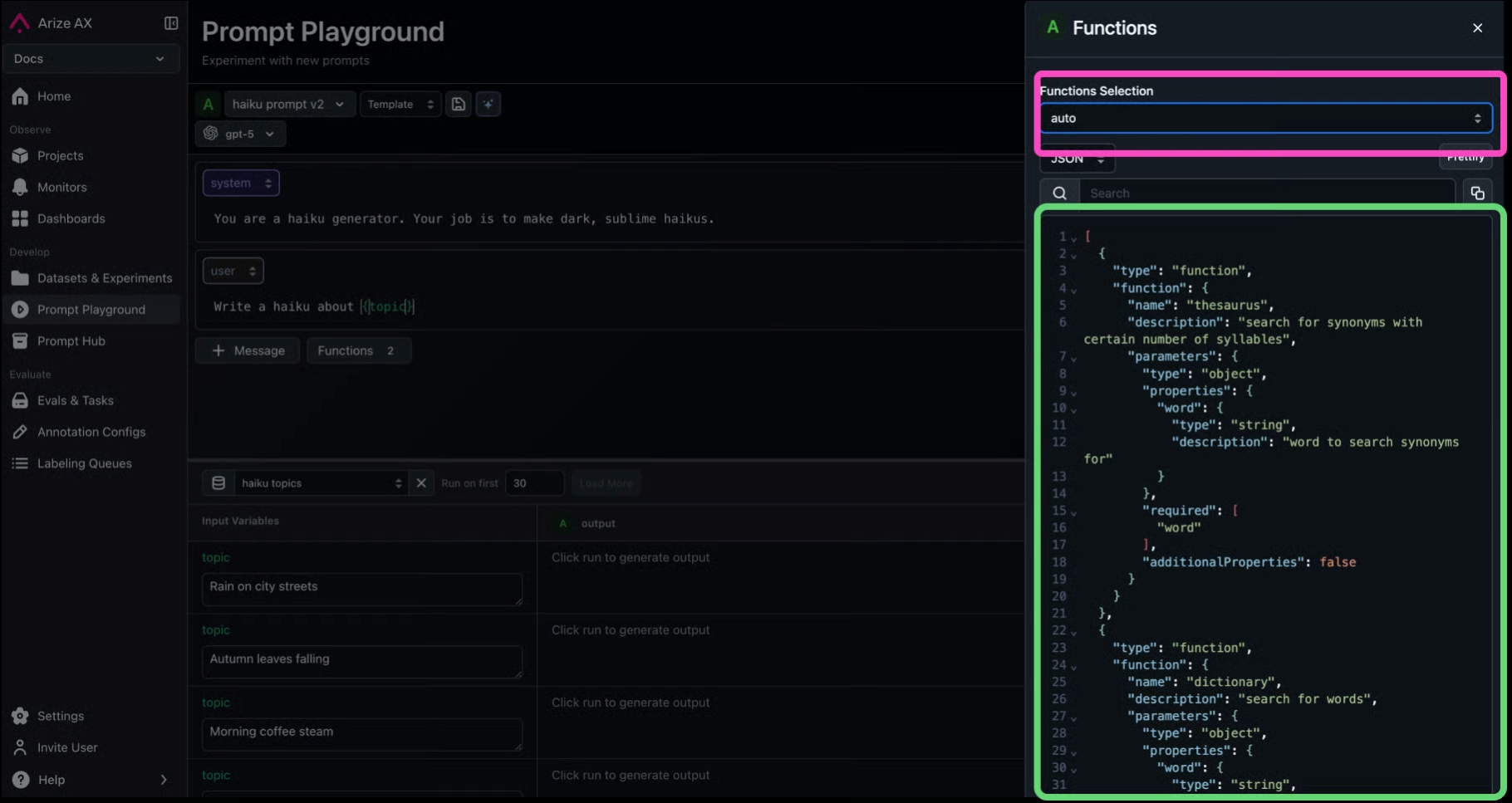The image size is (1512, 803).
Task: Copy the functions JSON with the copy icon
Action: coord(1477,193)
